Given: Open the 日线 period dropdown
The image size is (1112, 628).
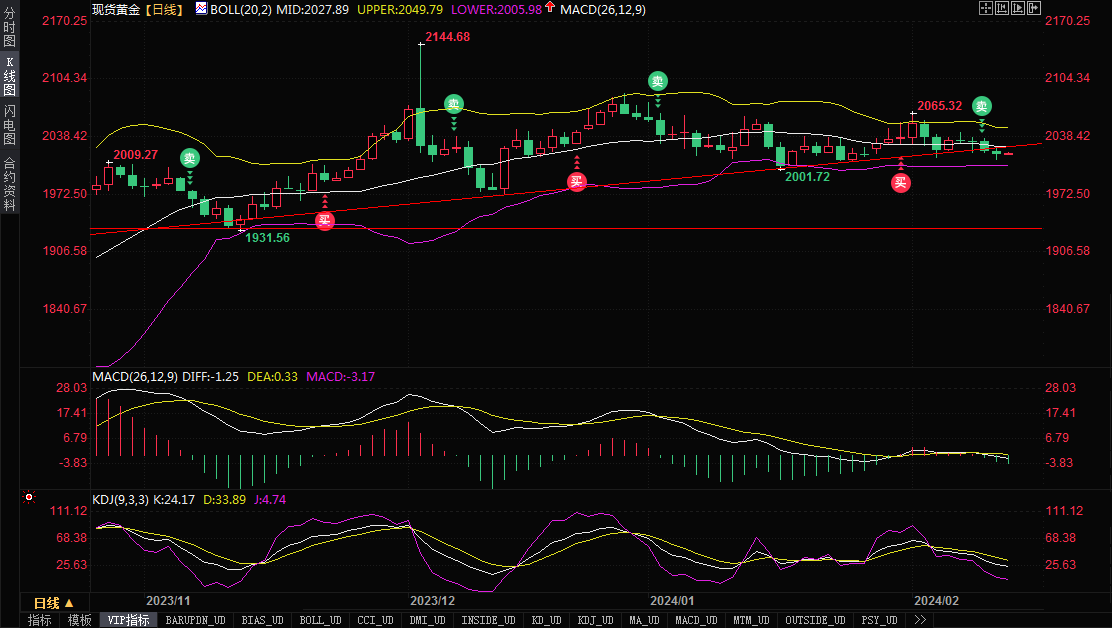Looking at the screenshot, I should [54, 603].
